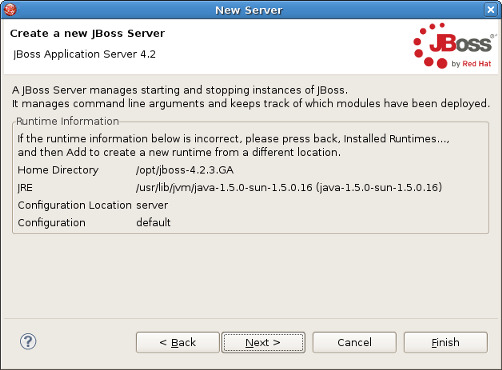Proceed with the Next button
The height and width of the screenshot is (370, 502).
263,342
